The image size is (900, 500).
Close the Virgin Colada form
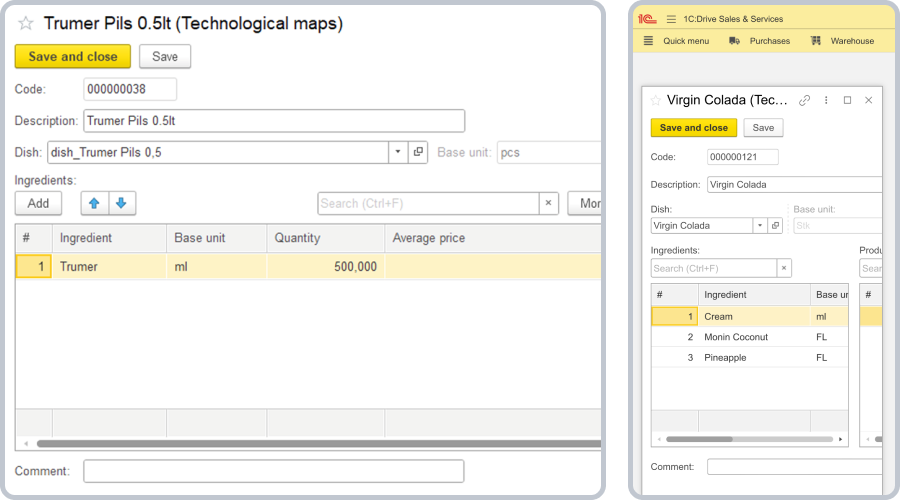[868, 100]
